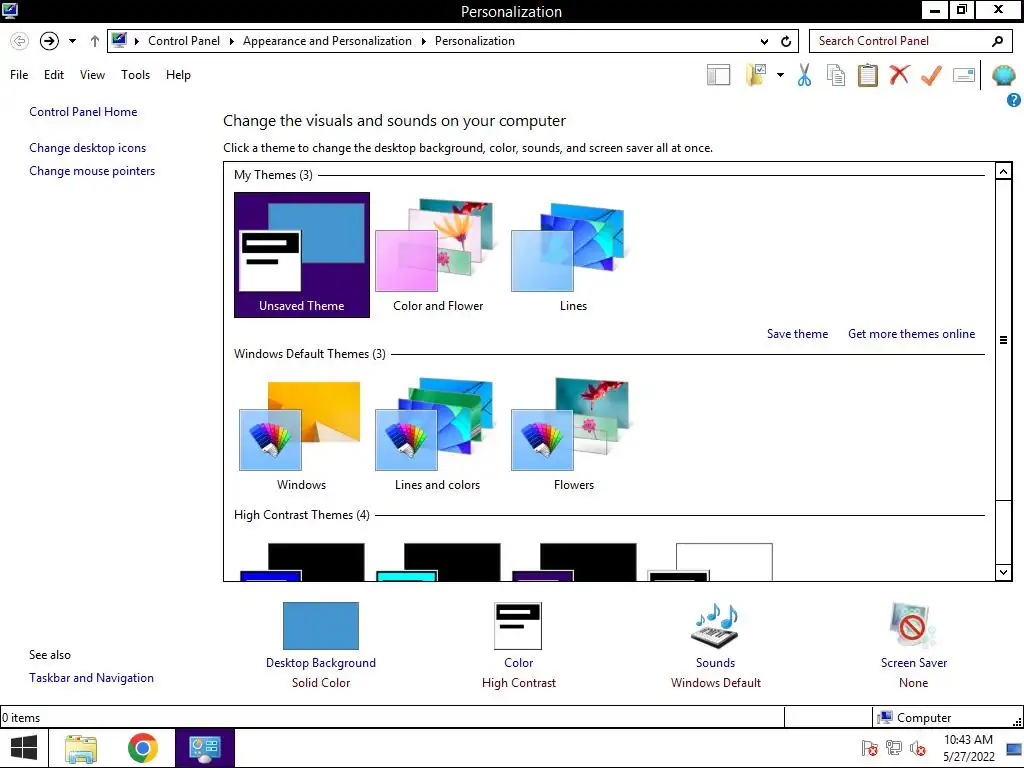Go up one folder level

[x=95, y=41]
